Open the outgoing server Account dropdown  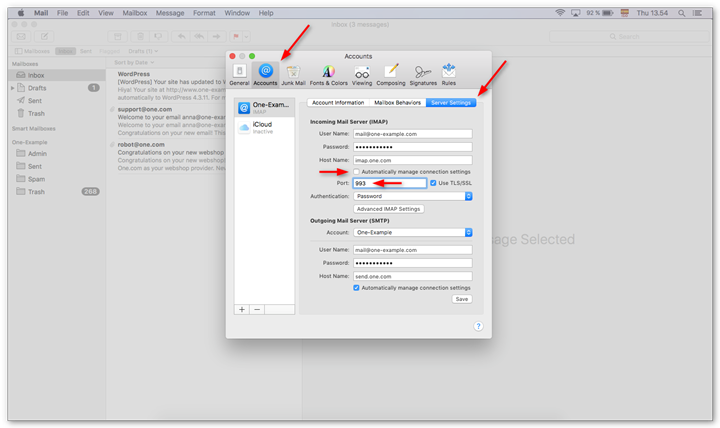(x=413, y=232)
